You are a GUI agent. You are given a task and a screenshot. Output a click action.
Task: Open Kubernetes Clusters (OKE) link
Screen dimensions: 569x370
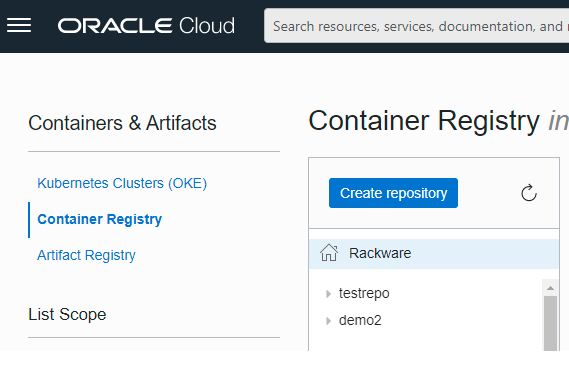[x=122, y=183]
